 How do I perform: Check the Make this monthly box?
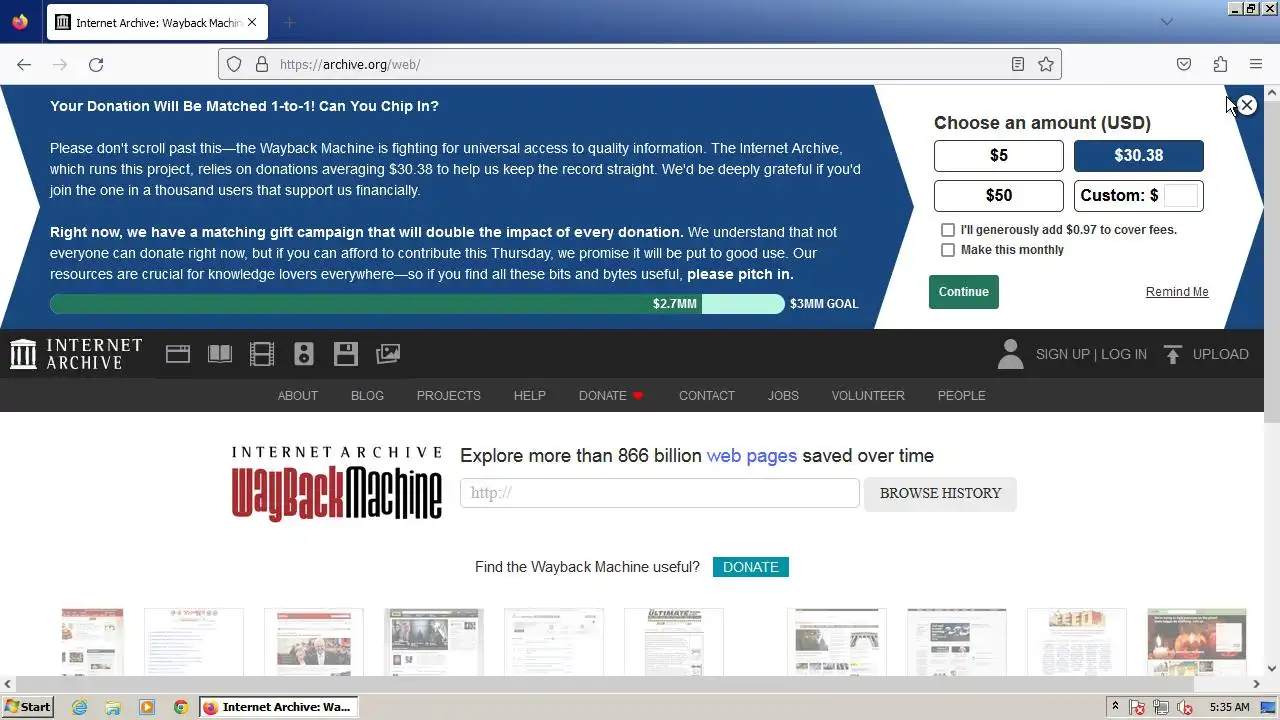(x=948, y=250)
